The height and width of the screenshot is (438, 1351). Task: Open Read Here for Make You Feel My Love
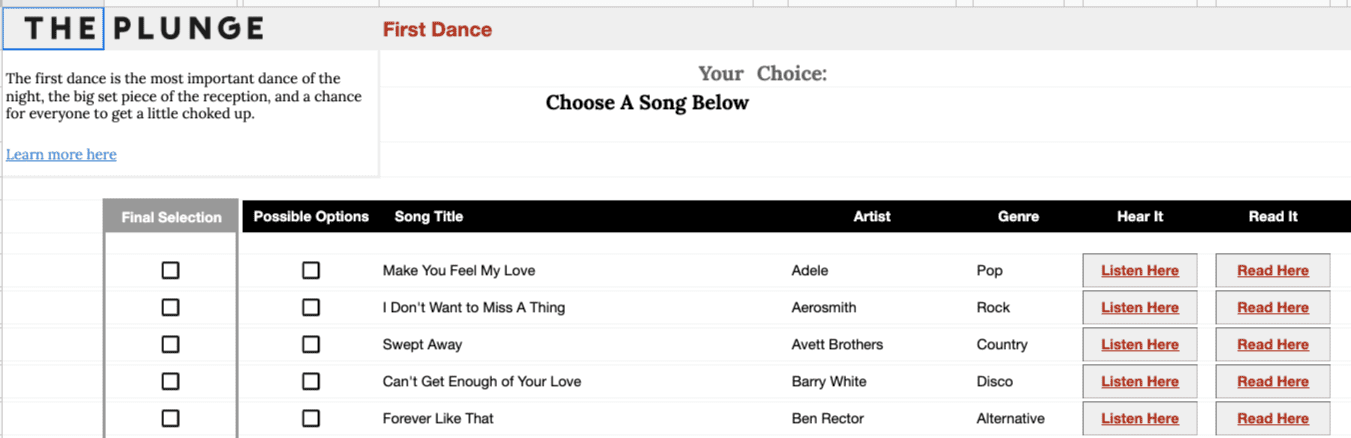click(1273, 270)
